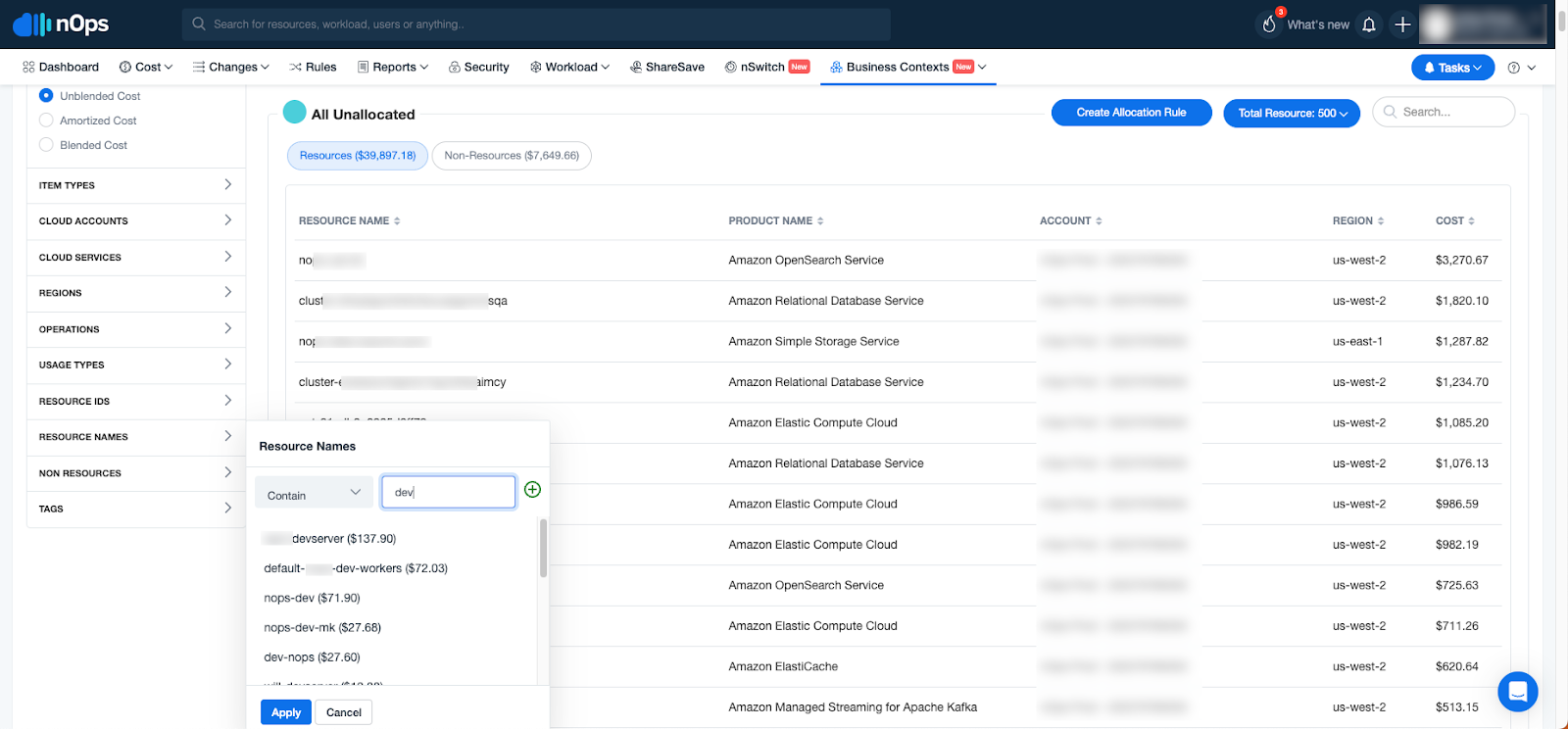This screenshot has height=729, width=1568.
Task: Expand the Resource IDs filter
Action: [136, 402]
